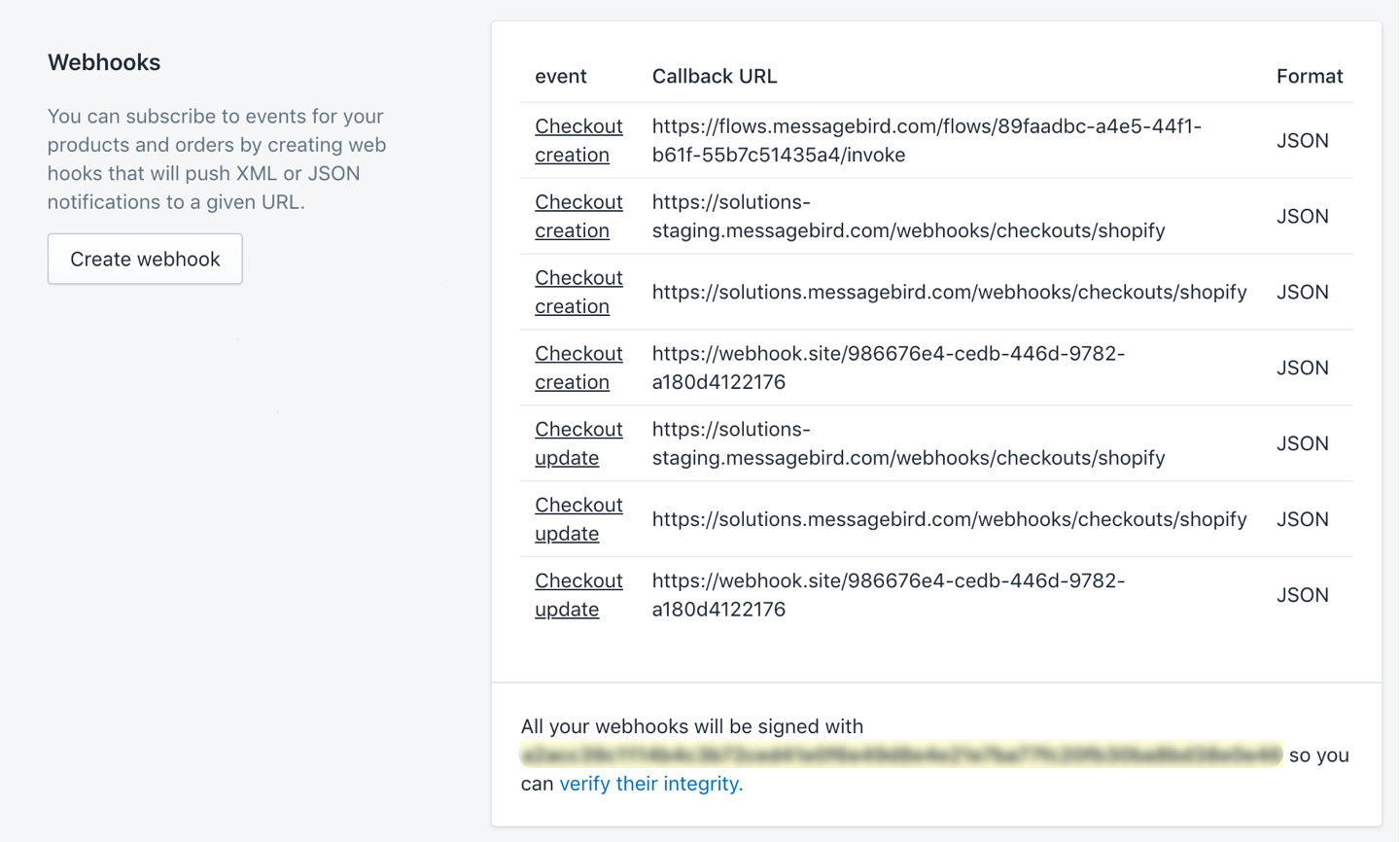Click webhook.site URL in Checkout update row

tap(888, 595)
